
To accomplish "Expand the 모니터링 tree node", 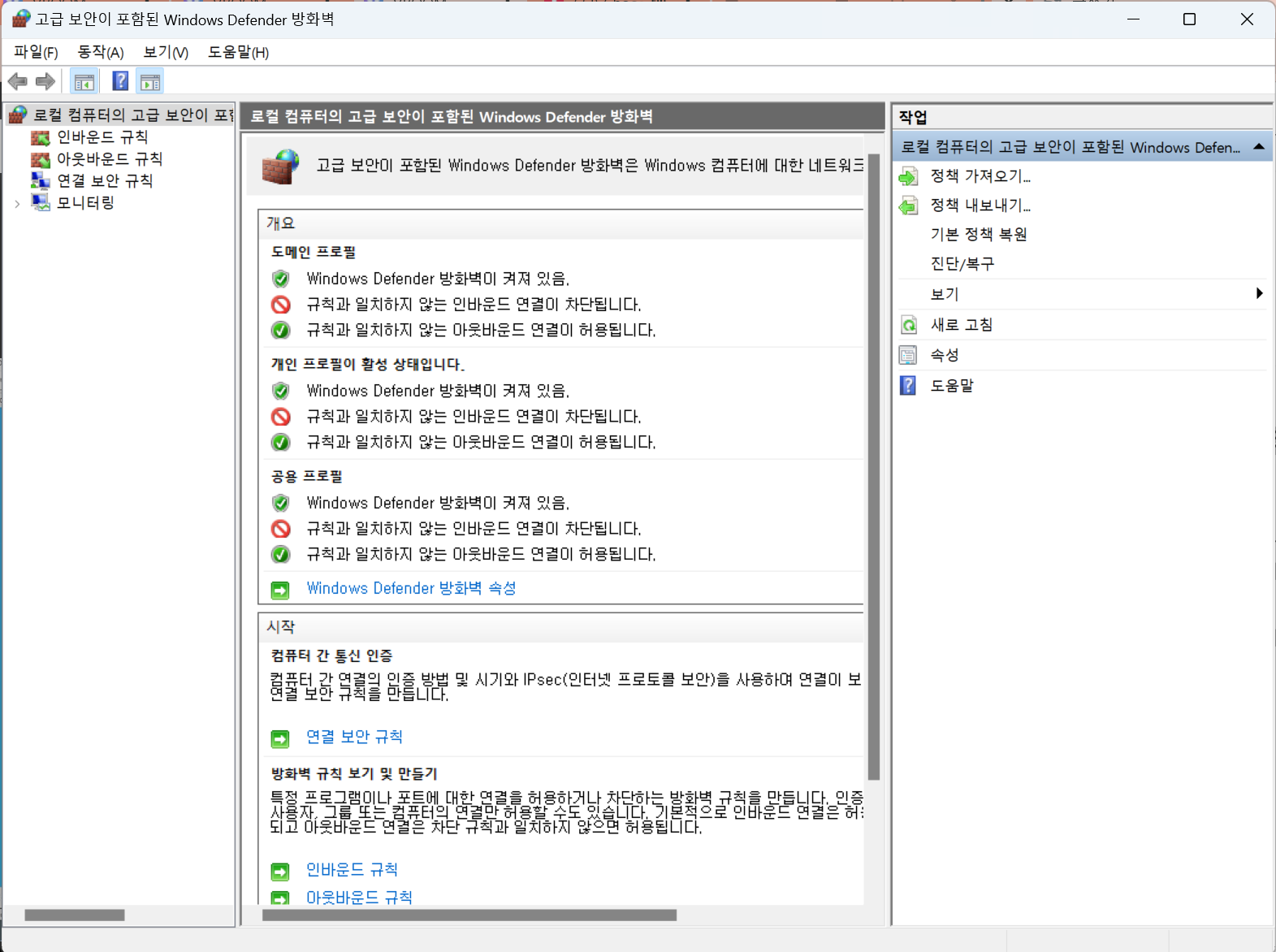I will (17, 203).
